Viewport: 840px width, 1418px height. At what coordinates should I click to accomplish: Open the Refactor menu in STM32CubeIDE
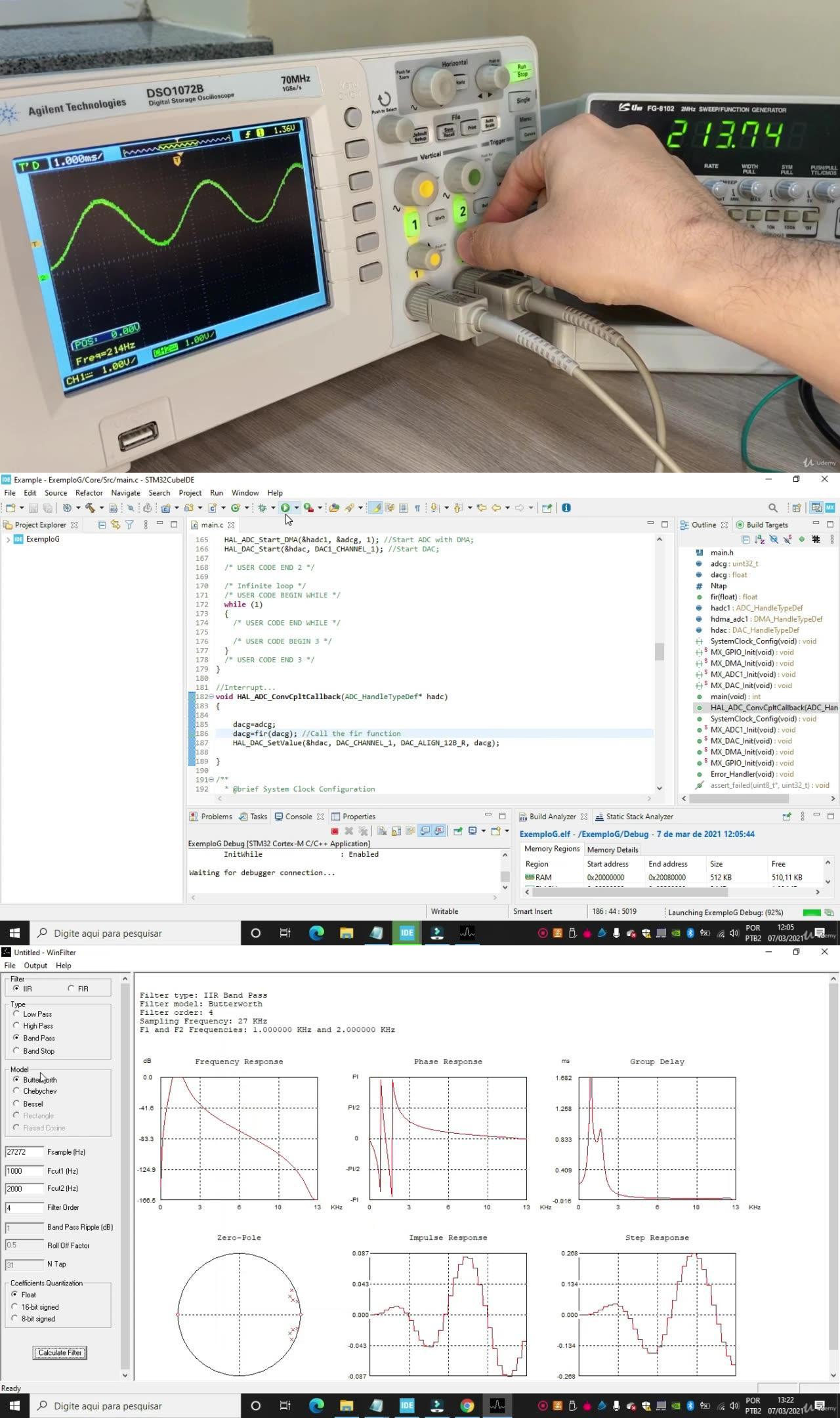[x=89, y=492]
